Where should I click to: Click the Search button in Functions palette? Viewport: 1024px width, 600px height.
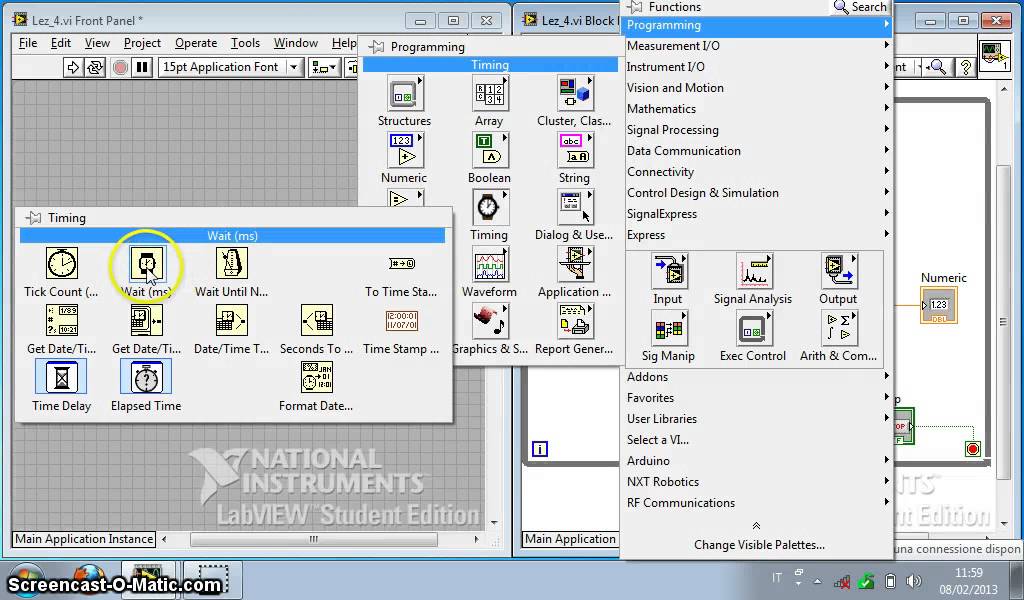point(861,7)
